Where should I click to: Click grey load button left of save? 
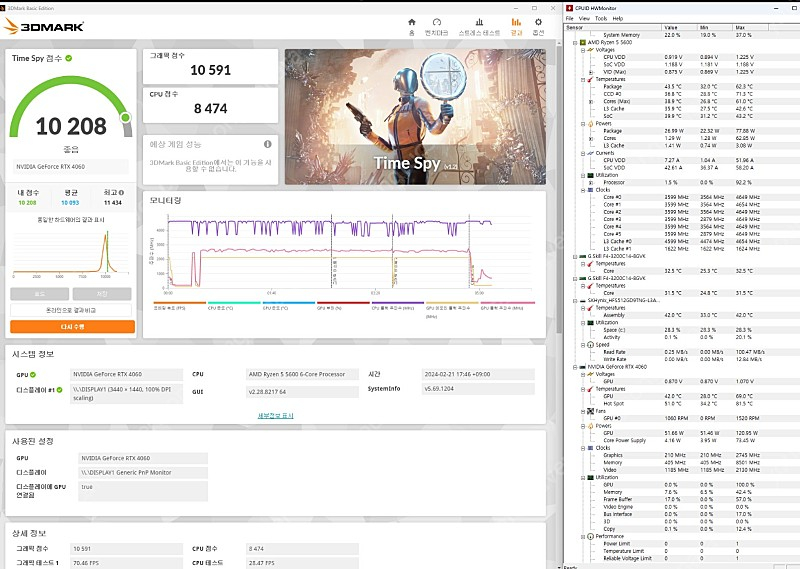pos(39,294)
